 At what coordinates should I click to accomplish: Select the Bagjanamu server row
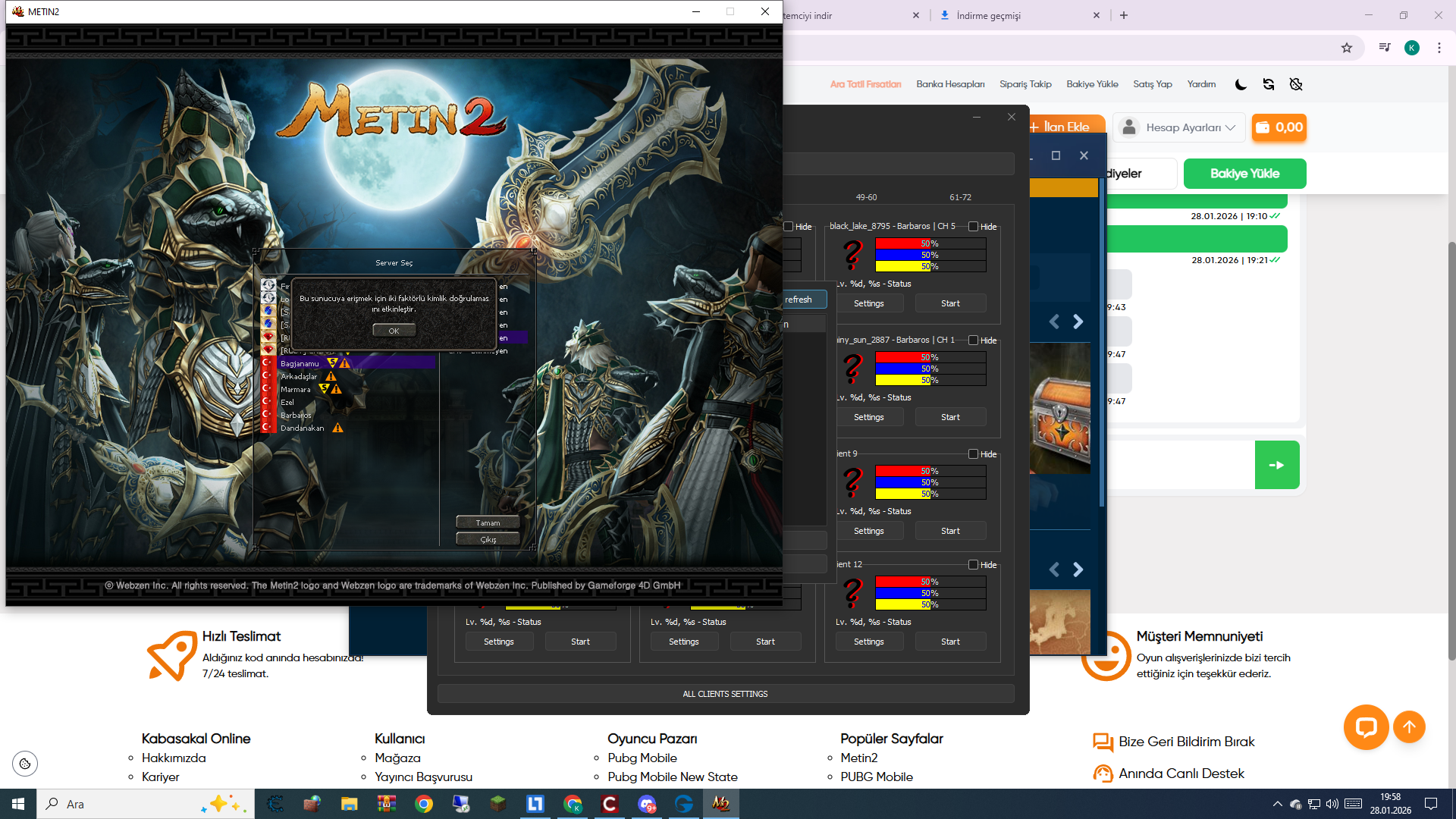point(356,363)
